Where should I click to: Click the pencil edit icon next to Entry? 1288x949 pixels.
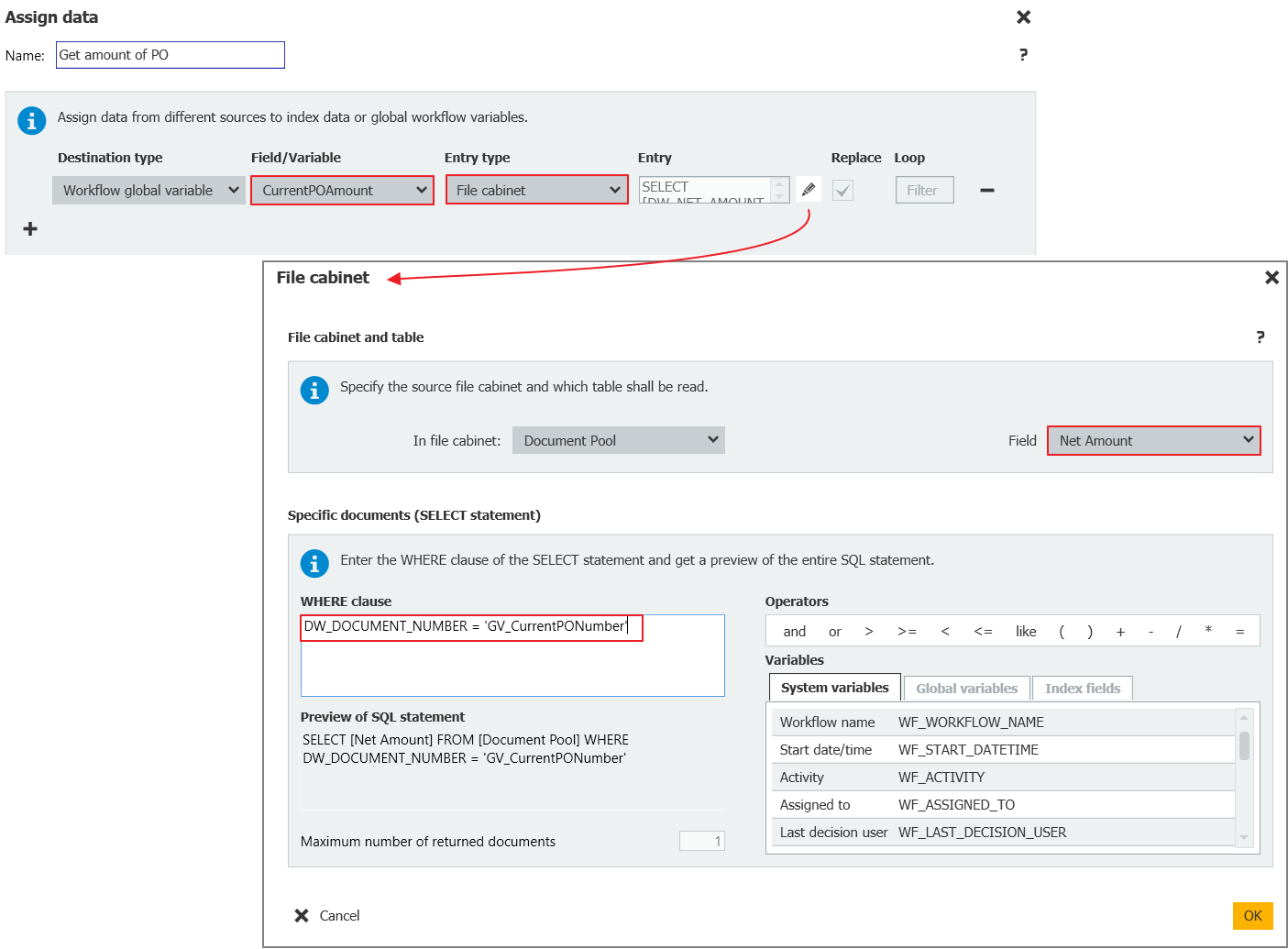tap(808, 190)
